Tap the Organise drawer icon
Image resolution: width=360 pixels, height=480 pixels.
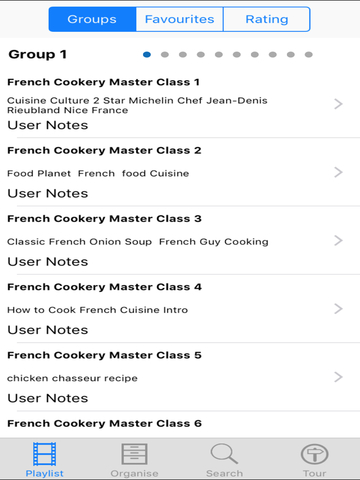pos(134,454)
